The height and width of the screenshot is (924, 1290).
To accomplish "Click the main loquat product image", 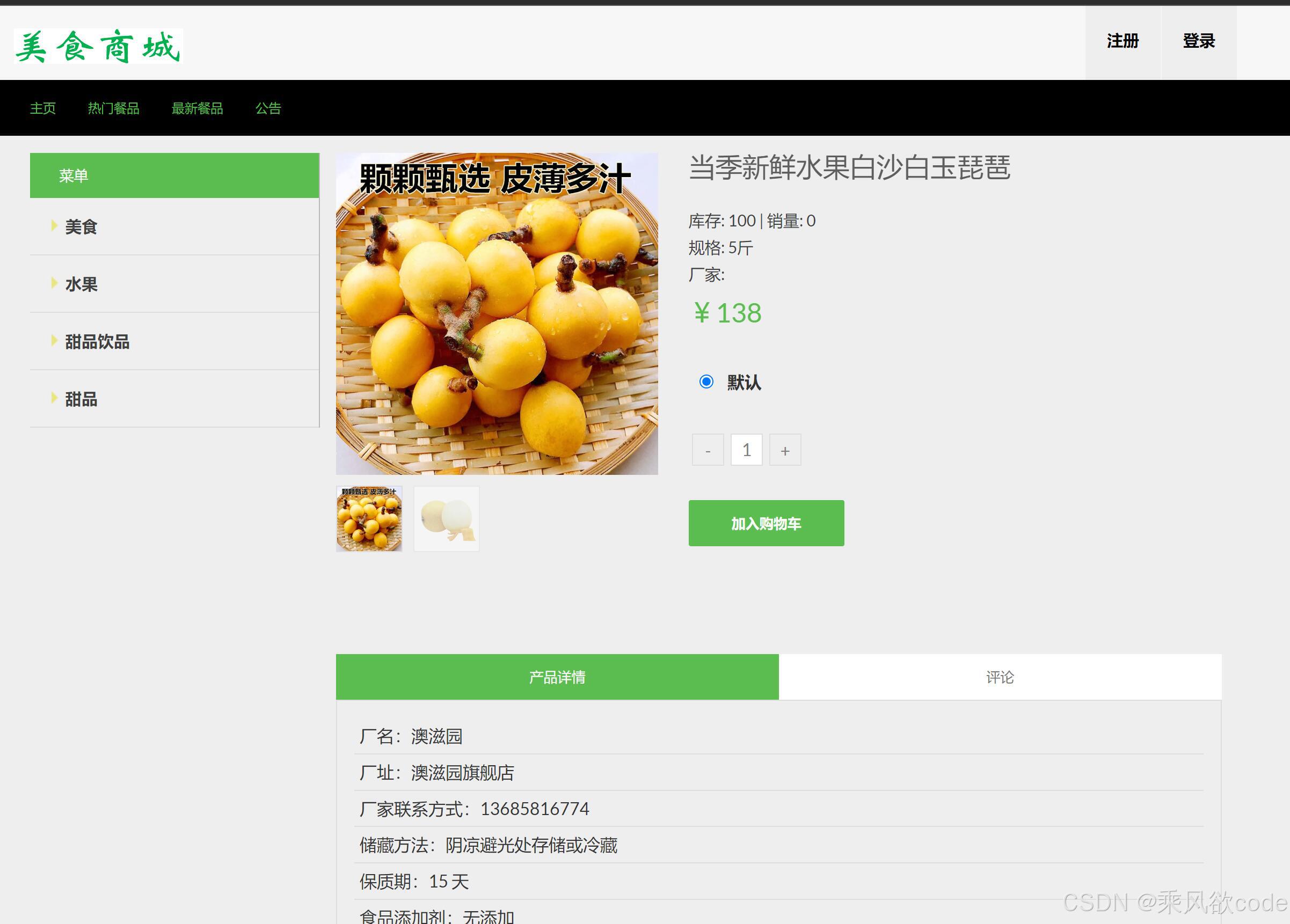I will (x=497, y=313).
